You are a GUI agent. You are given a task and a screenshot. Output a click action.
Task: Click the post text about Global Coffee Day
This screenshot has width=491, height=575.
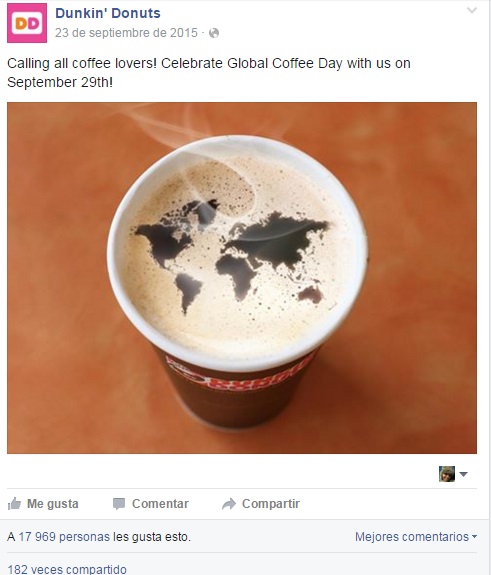[x=209, y=73]
